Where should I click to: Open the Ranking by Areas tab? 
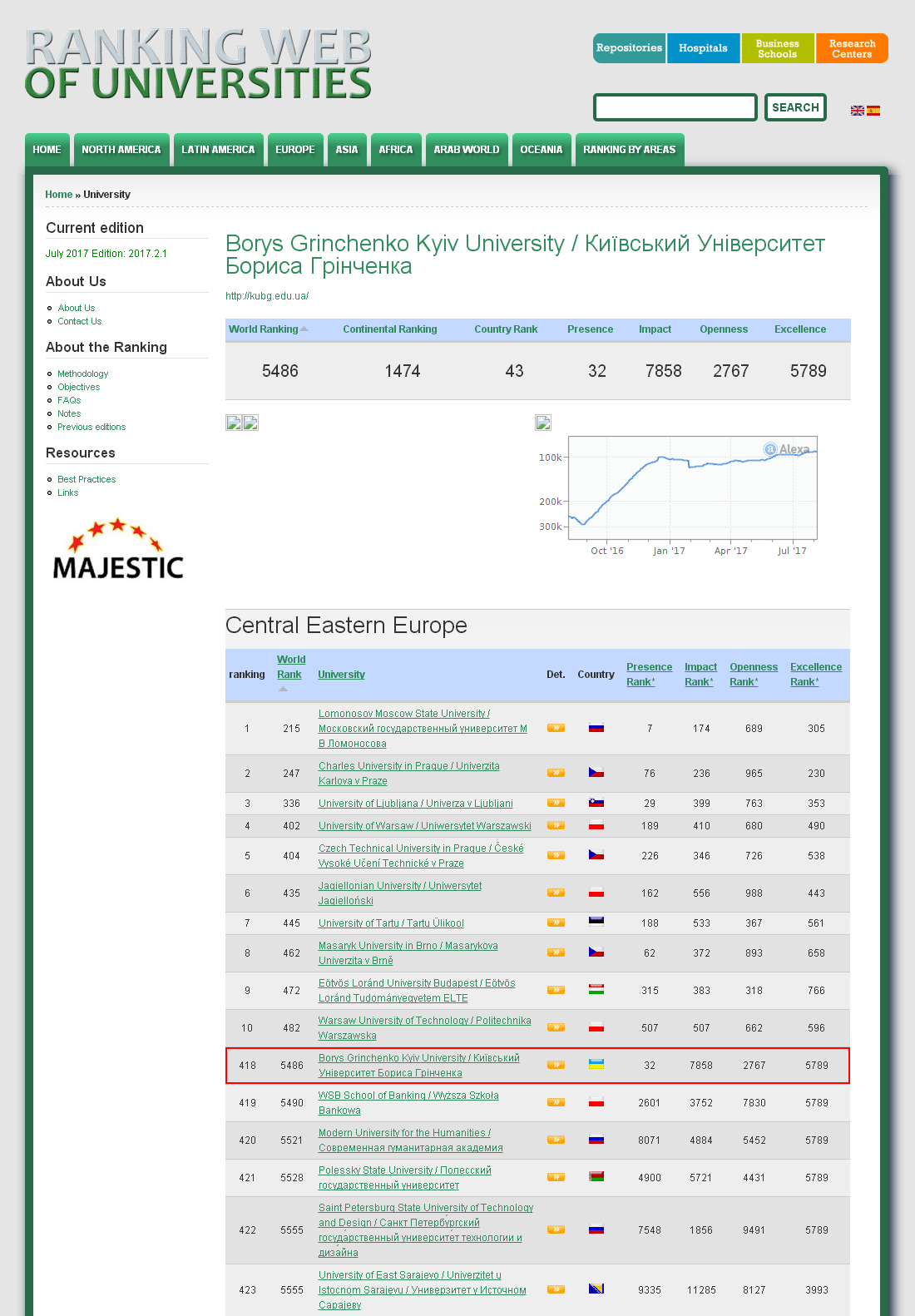pyautogui.click(x=629, y=150)
